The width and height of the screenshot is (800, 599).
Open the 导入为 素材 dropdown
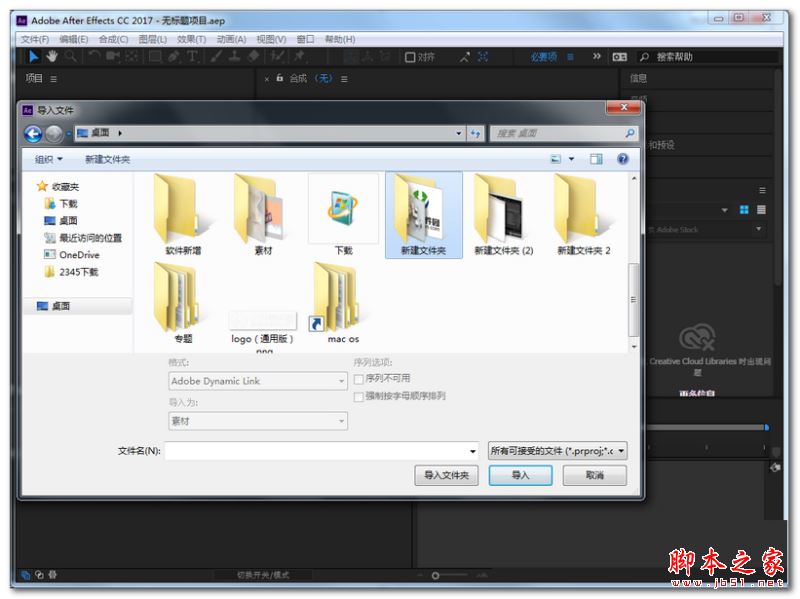click(258, 421)
